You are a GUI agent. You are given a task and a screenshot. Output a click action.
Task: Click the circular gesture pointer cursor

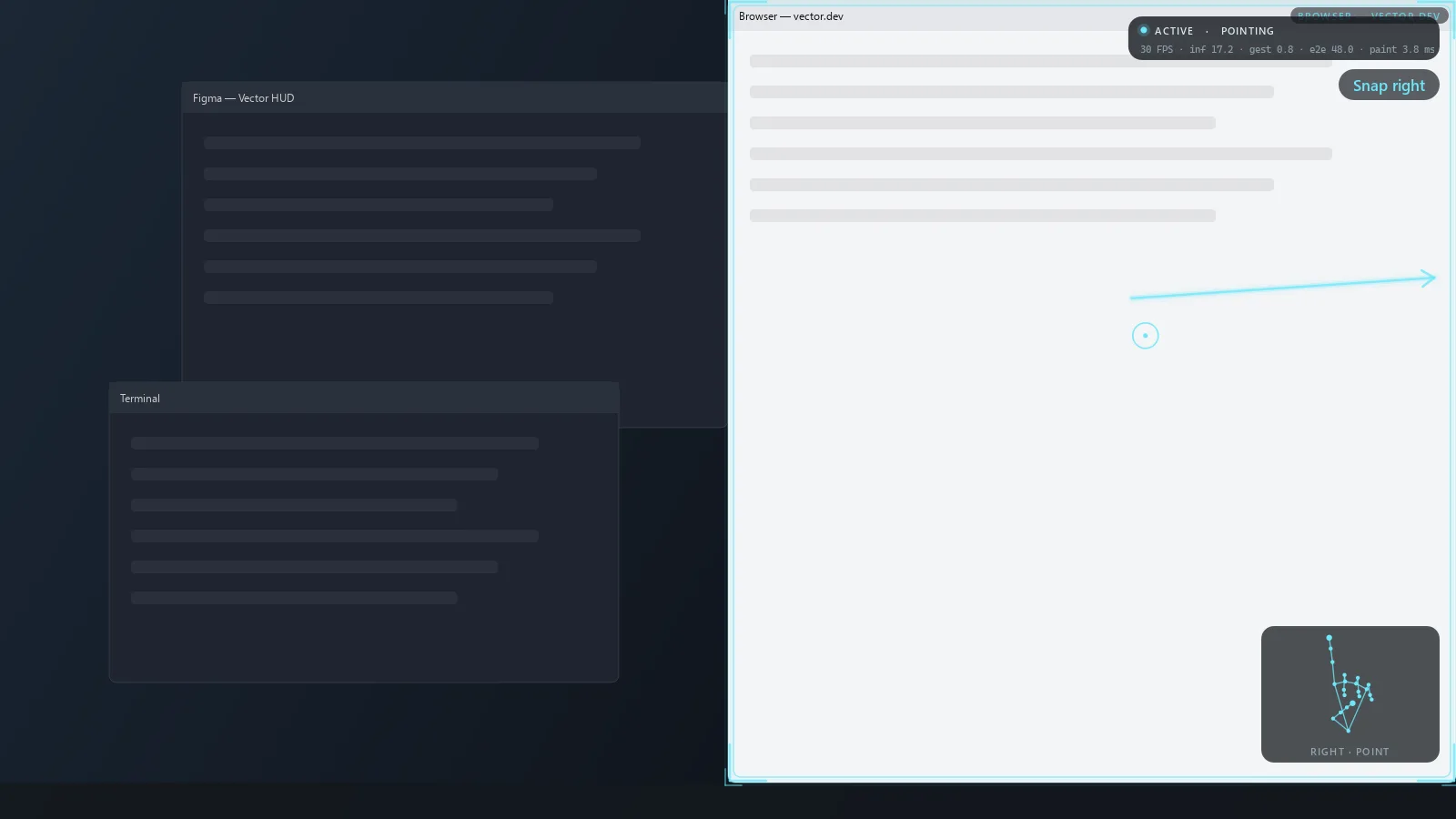(x=1145, y=336)
